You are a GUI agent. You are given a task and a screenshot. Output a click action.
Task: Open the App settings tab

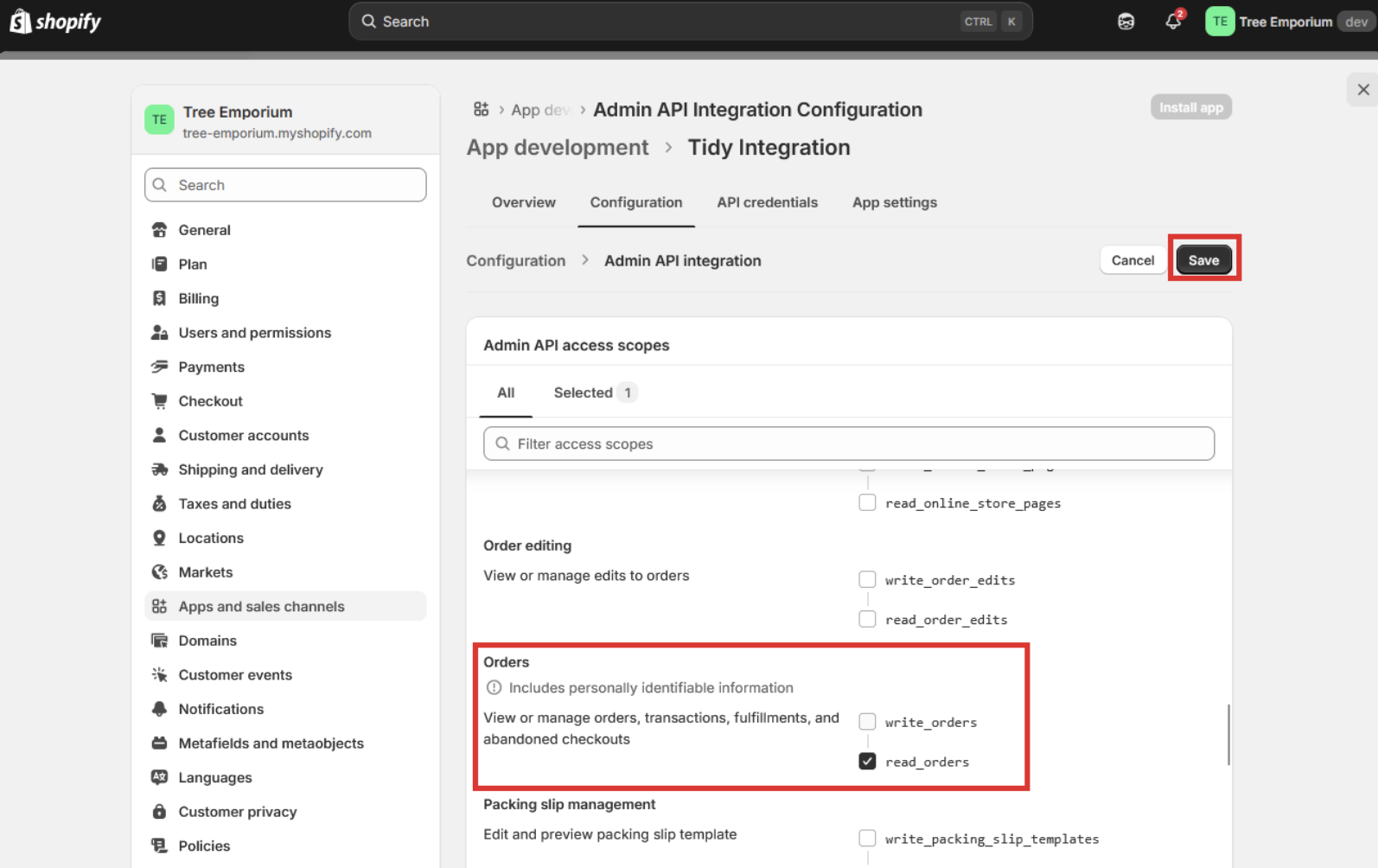point(895,202)
